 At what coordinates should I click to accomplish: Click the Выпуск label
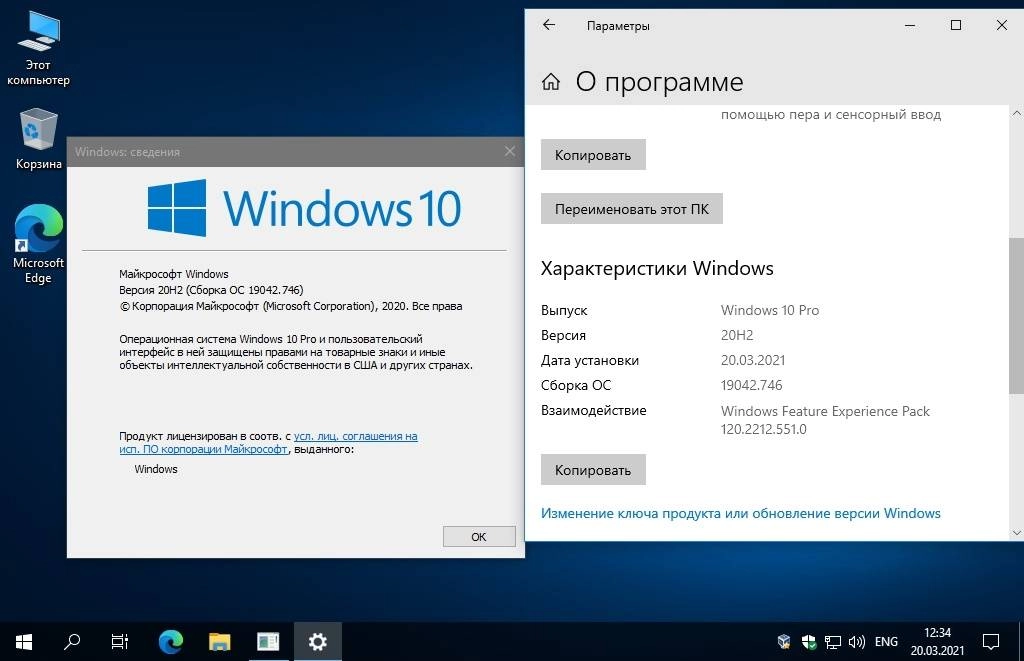(x=564, y=310)
